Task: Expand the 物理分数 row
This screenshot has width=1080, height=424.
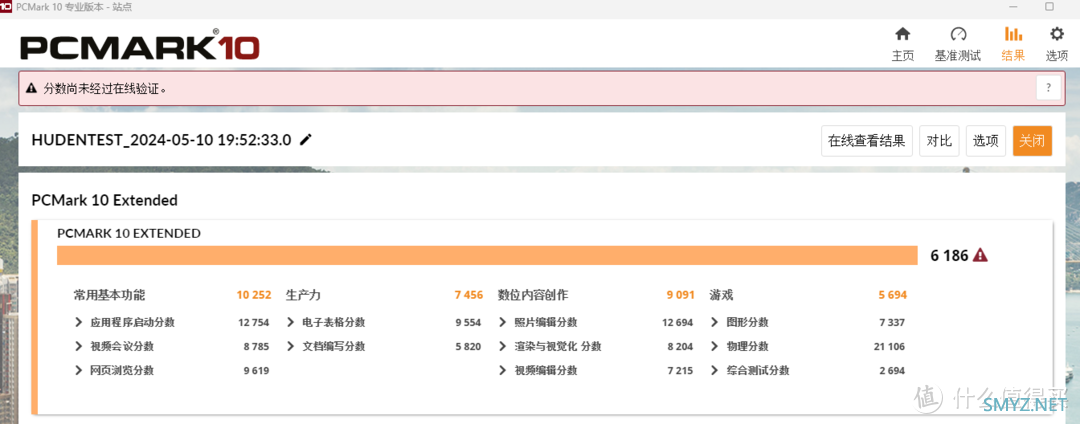Action: [x=715, y=346]
